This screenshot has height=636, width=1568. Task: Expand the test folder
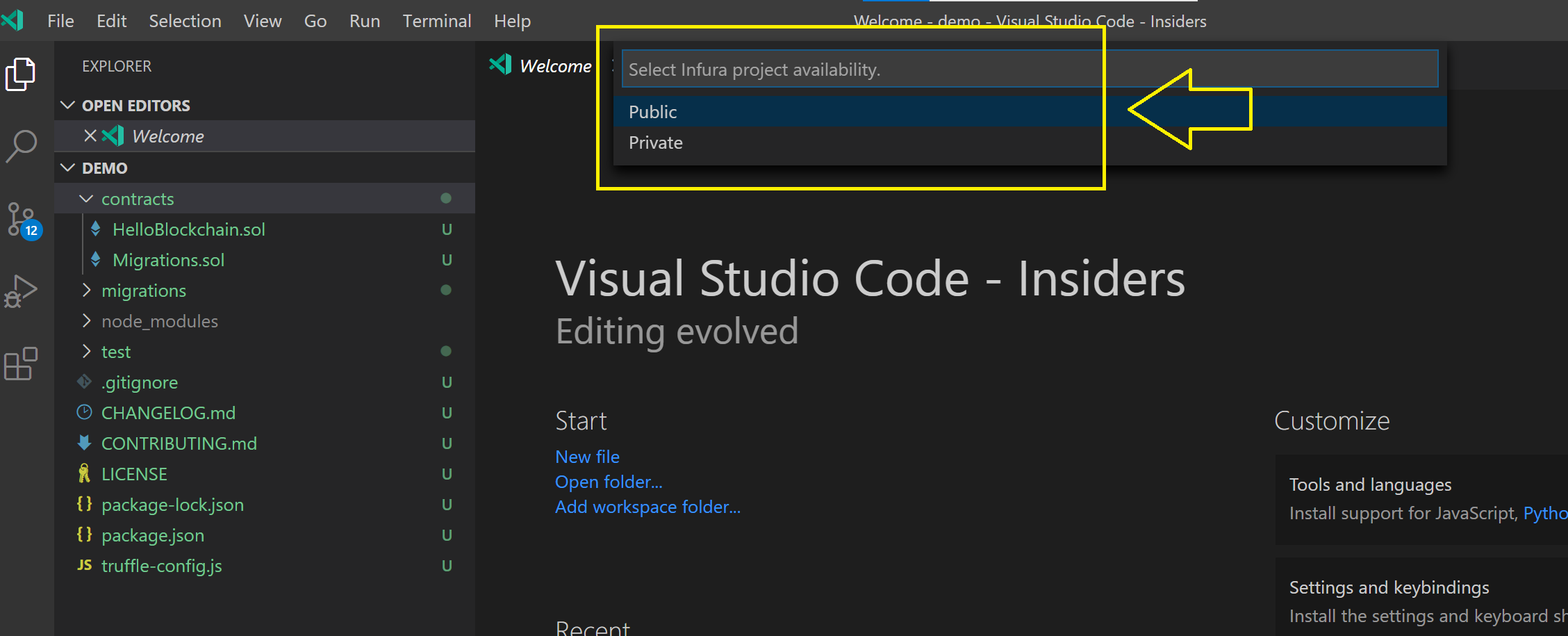pyautogui.click(x=86, y=351)
